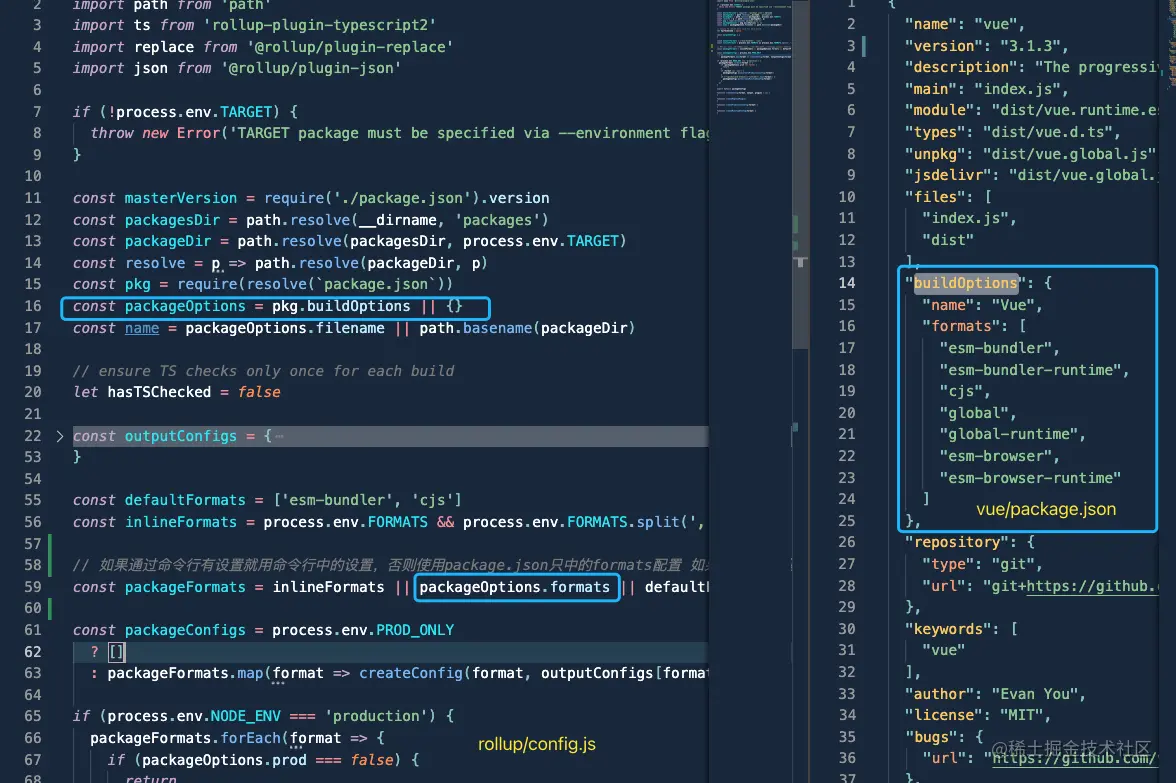The height and width of the screenshot is (783, 1176).
Task: Click the false value on line 20
Action: tap(259, 392)
